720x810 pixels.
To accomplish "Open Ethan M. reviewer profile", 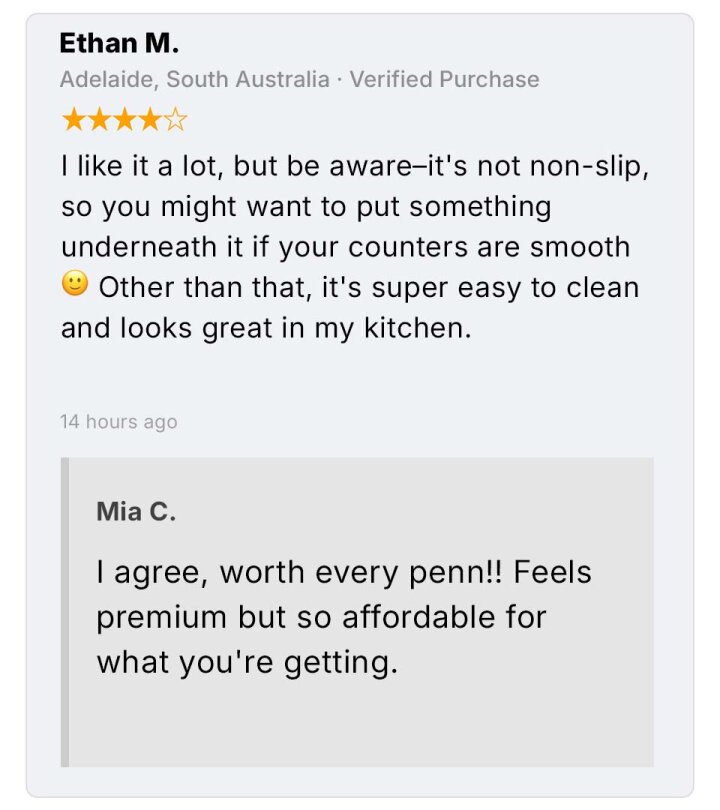I will [119, 43].
